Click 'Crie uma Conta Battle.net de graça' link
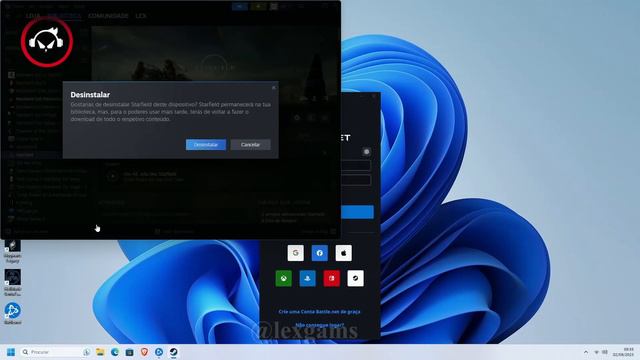640x360 pixels. point(319,311)
